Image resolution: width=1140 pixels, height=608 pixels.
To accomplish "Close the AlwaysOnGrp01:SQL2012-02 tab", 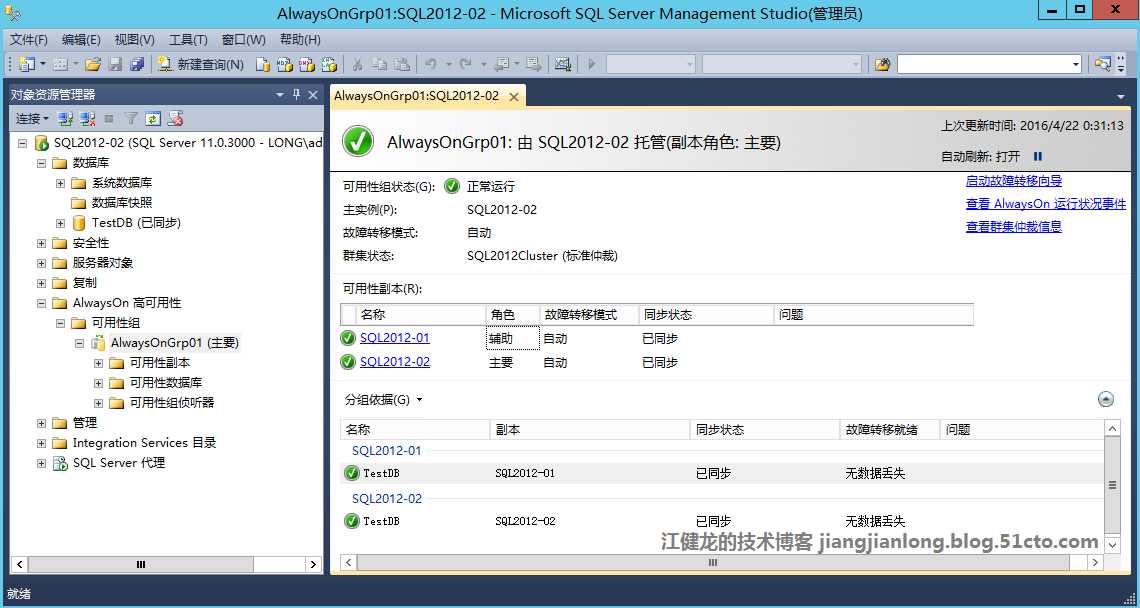I will pos(513,97).
